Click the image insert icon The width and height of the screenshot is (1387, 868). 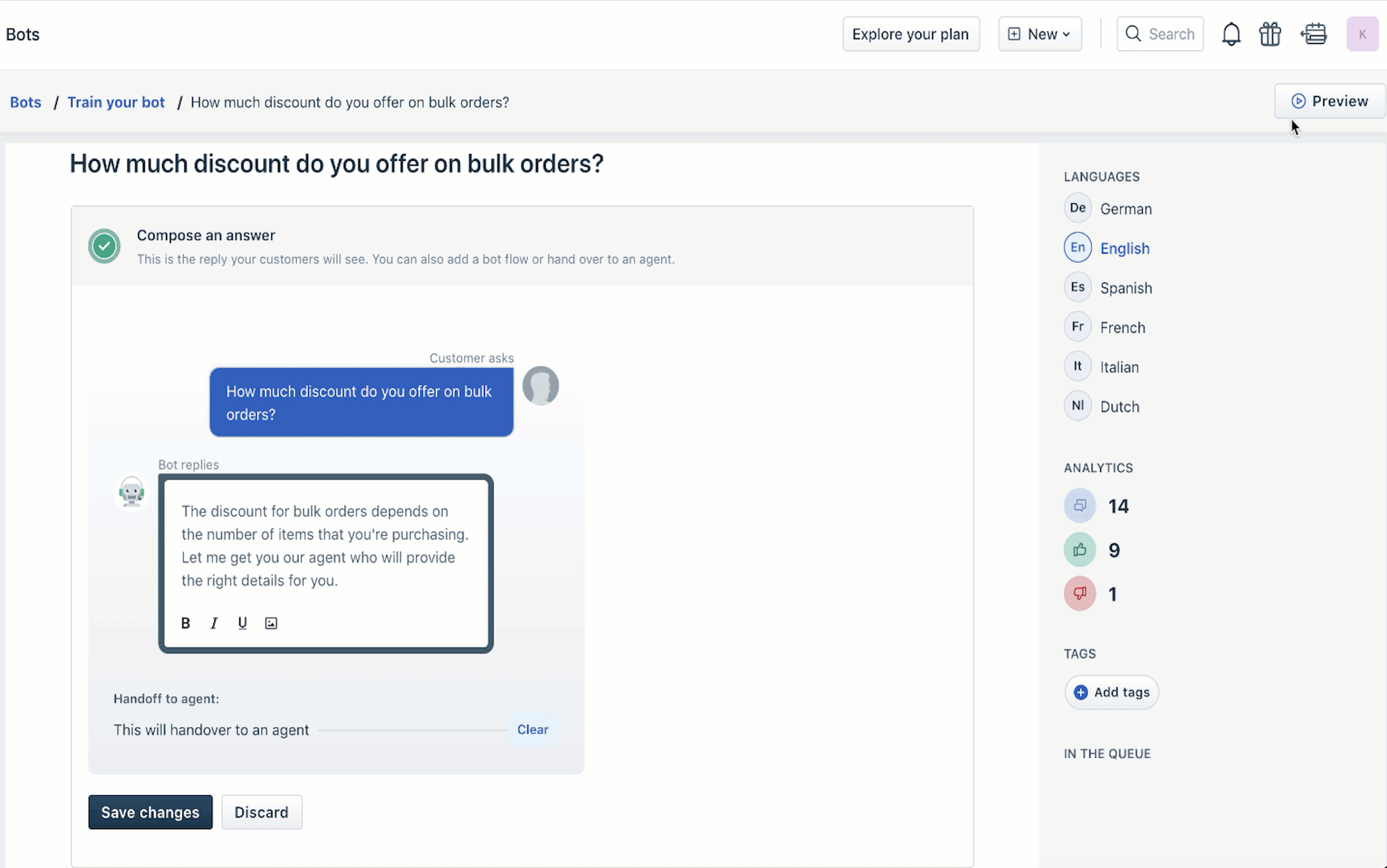point(271,623)
